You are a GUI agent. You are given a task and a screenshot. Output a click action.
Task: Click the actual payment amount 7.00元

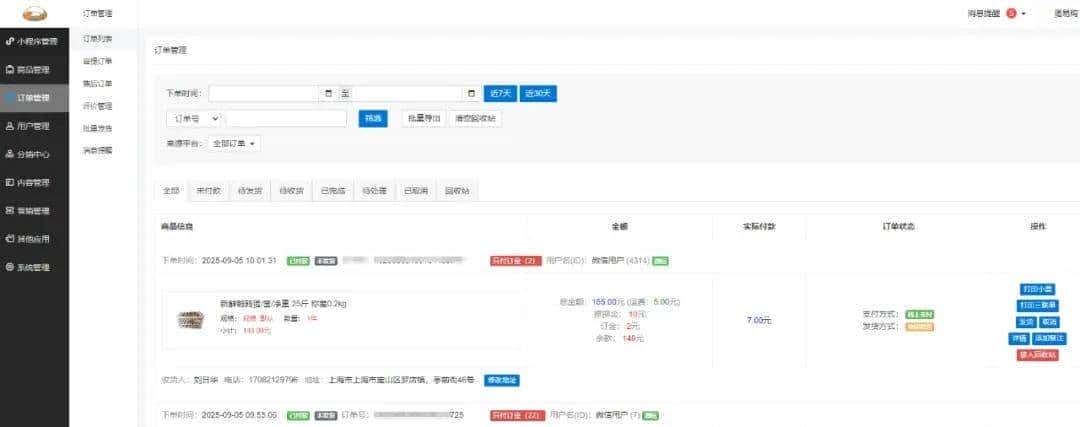pyautogui.click(x=759, y=320)
